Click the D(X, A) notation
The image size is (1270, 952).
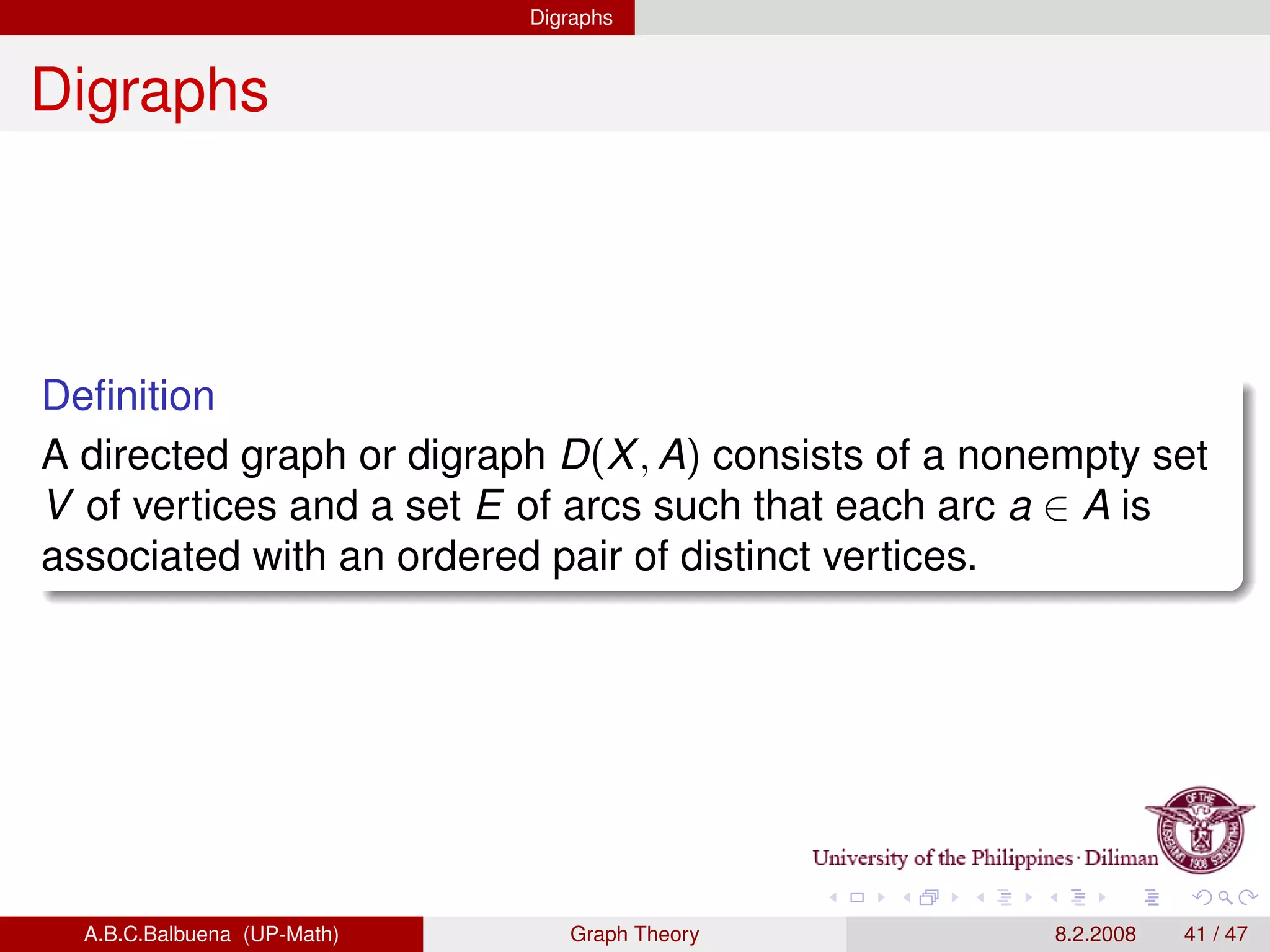[x=629, y=456]
